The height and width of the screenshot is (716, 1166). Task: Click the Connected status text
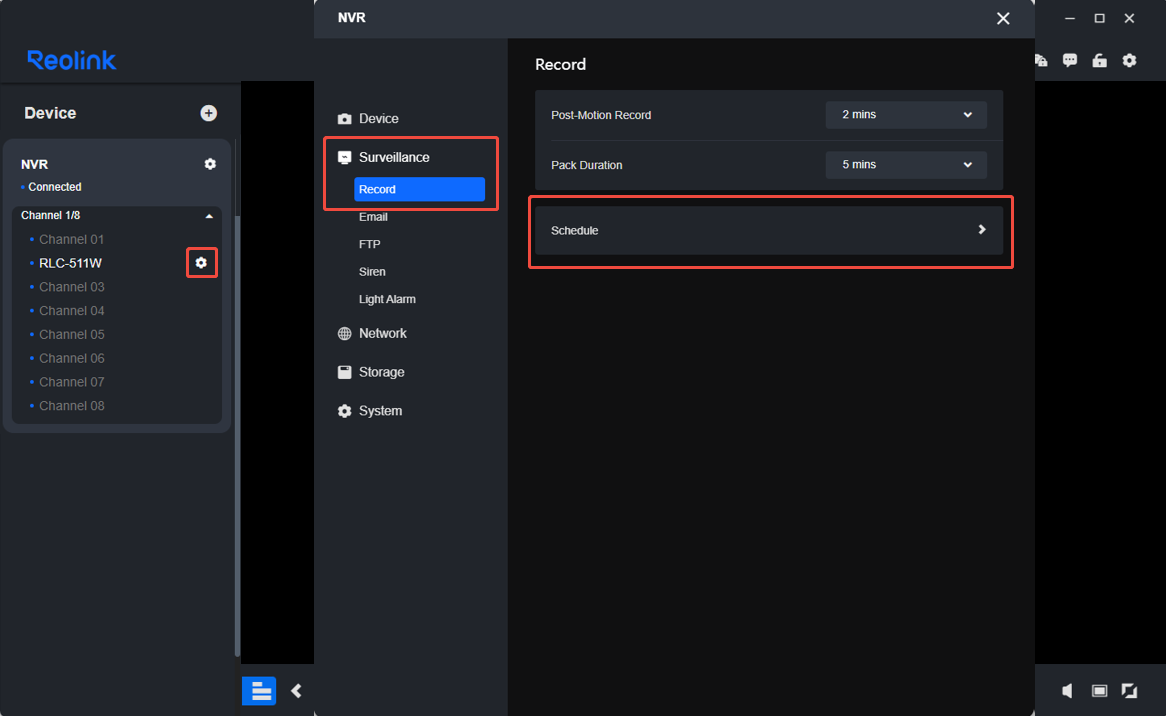55,187
